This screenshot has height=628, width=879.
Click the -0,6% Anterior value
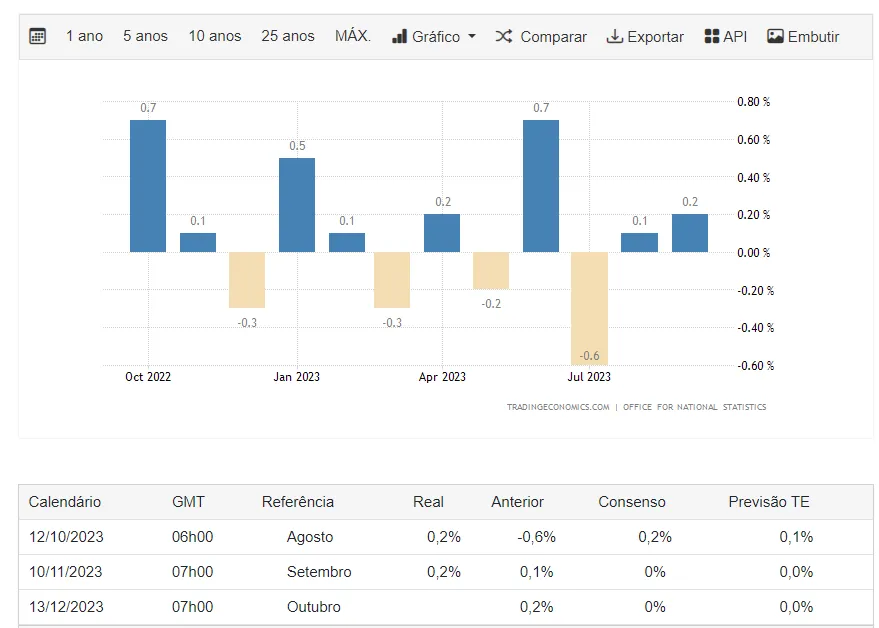click(536, 537)
